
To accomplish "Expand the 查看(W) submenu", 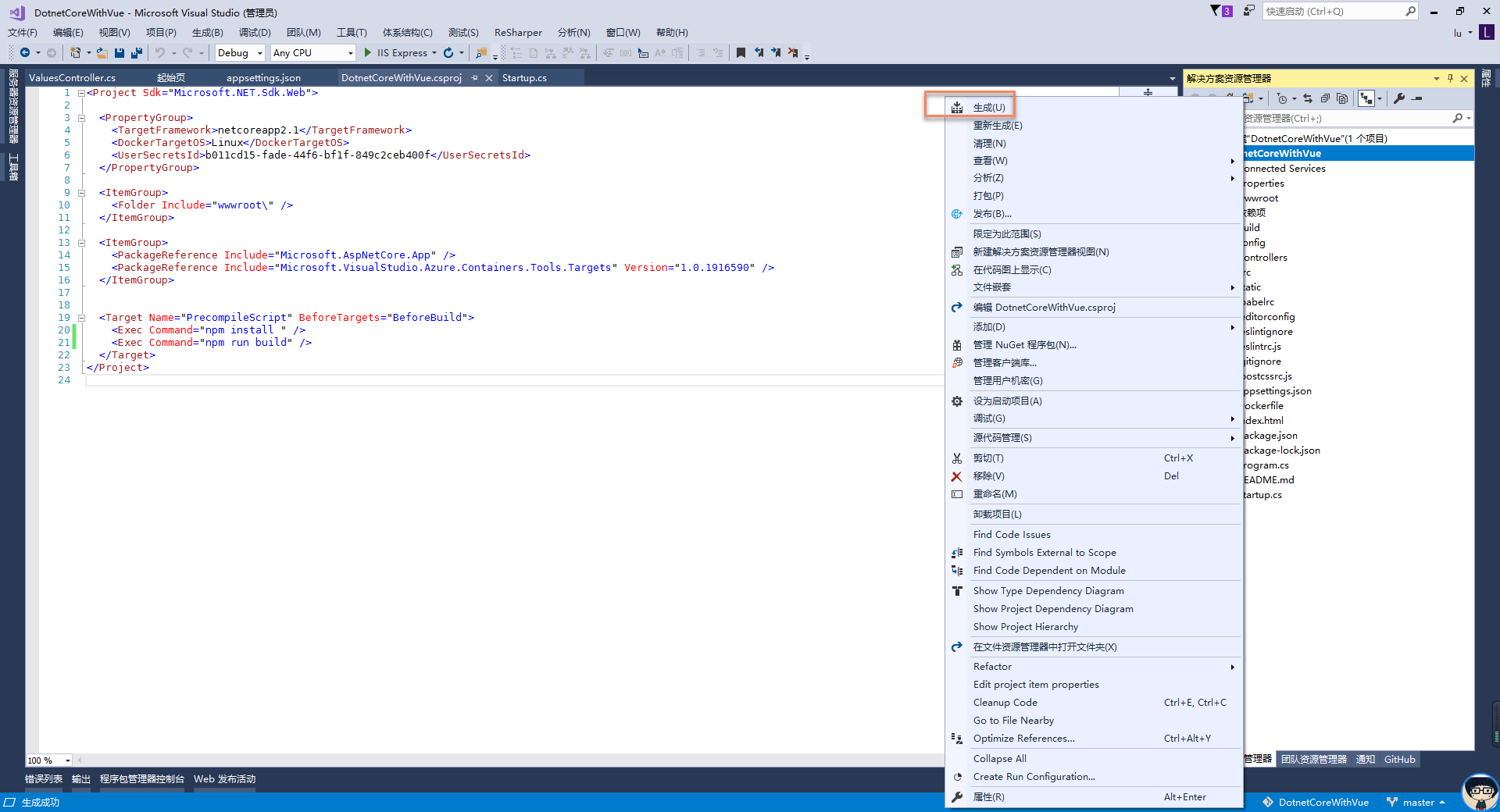I will (1094, 161).
